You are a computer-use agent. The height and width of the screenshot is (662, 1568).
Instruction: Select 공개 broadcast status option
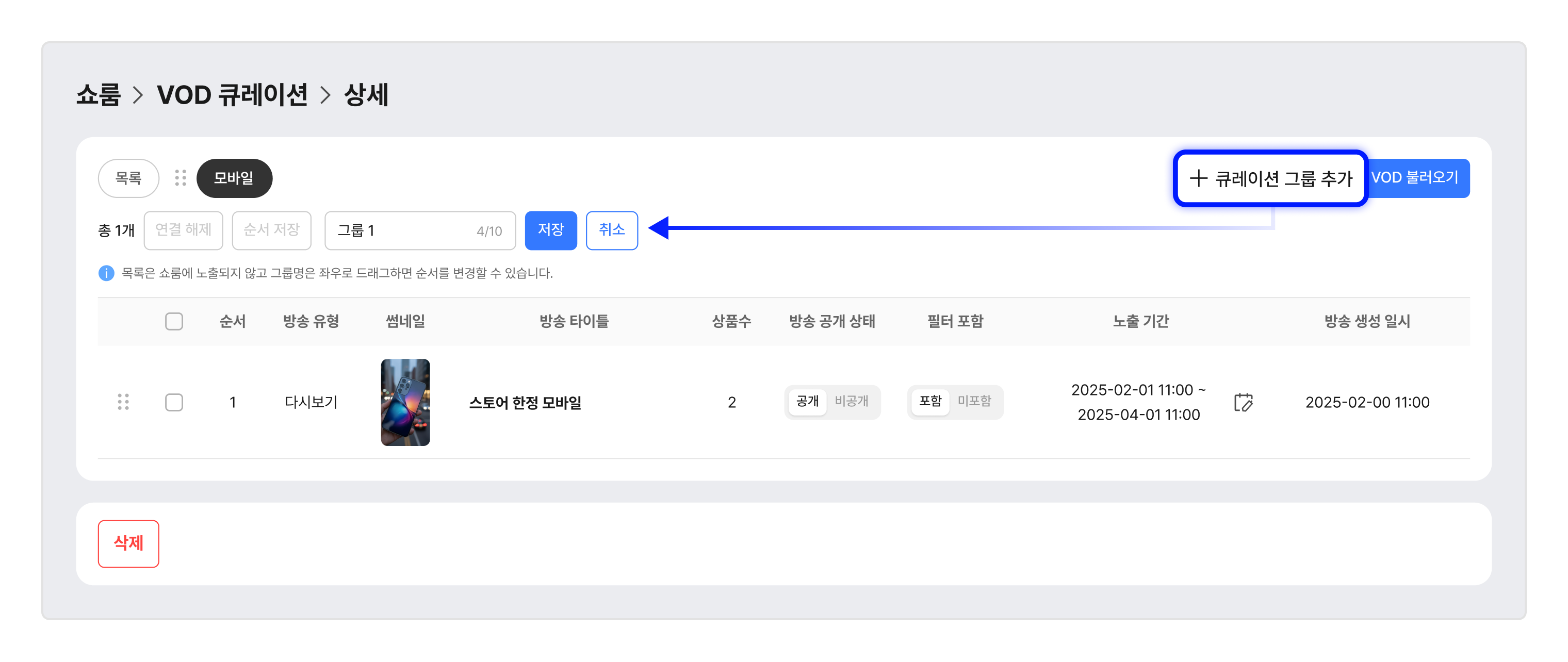point(807,402)
